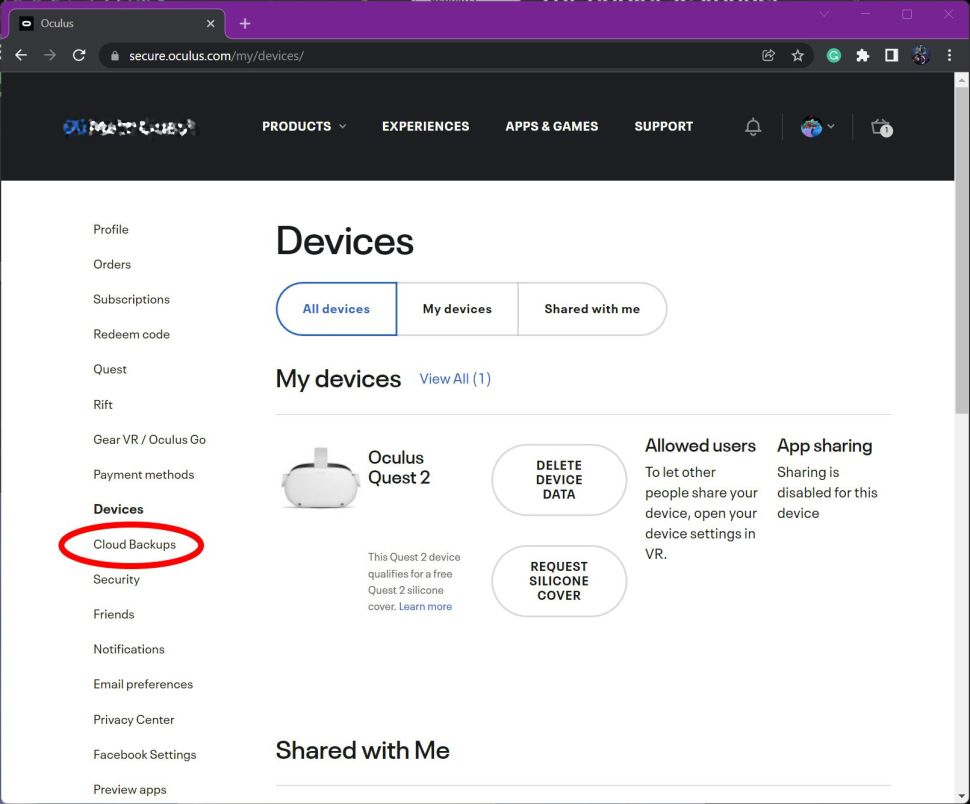970x804 pixels.
Task: Open the browser Extensions puzzle icon
Action: coord(862,56)
